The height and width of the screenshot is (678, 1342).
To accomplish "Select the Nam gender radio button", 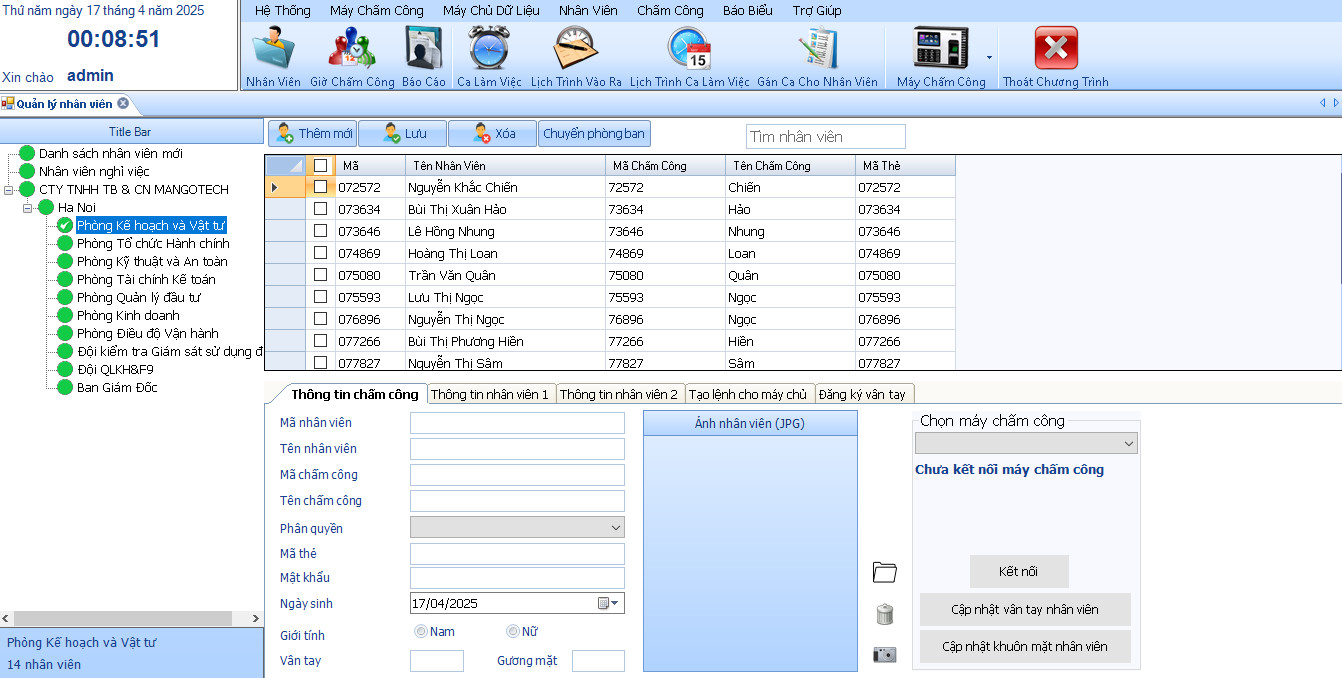I will tap(421, 632).
